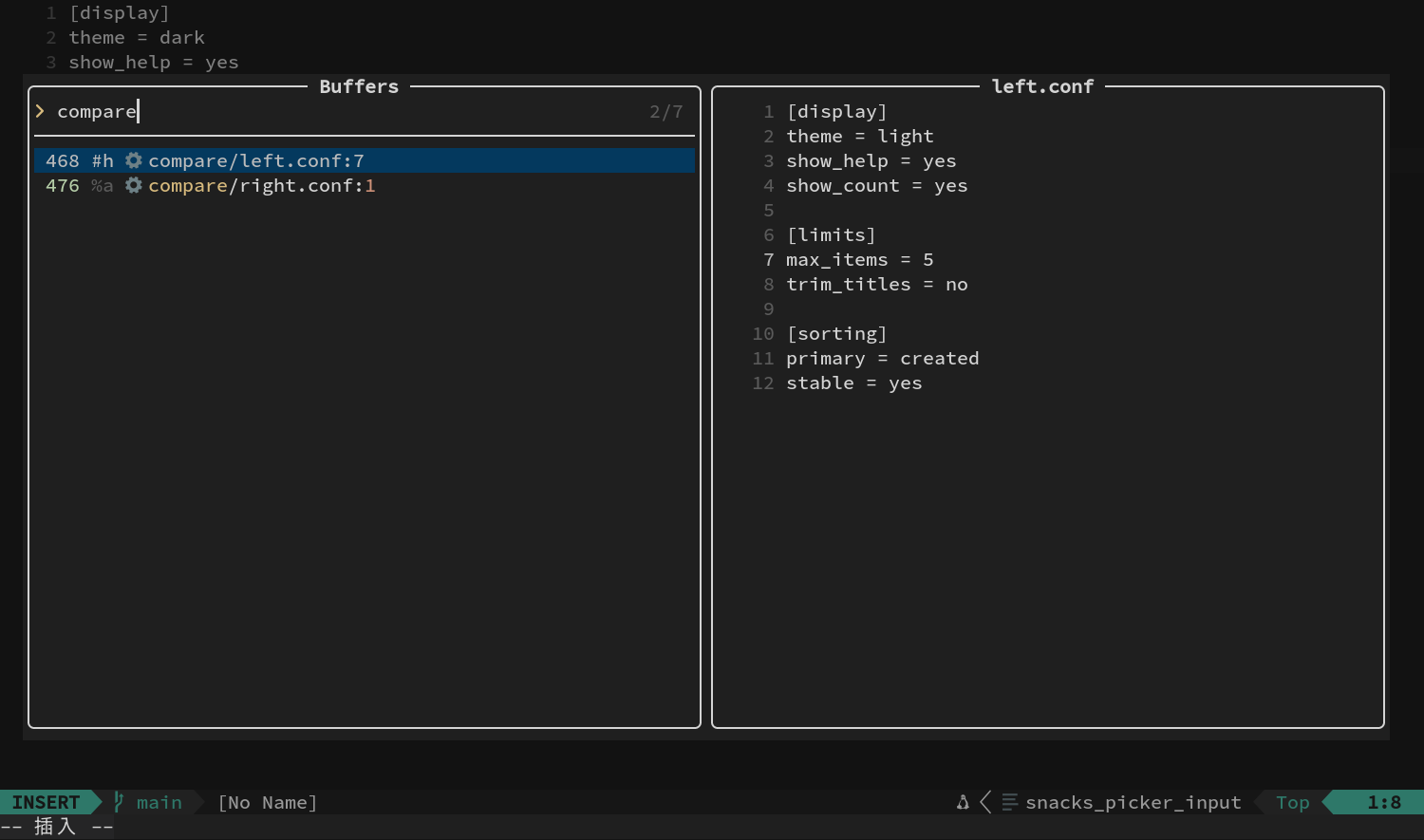Click the 'Top' scroll position indicator
This screenshot has height=840, width=1424.
click(x=1293, y=802)
